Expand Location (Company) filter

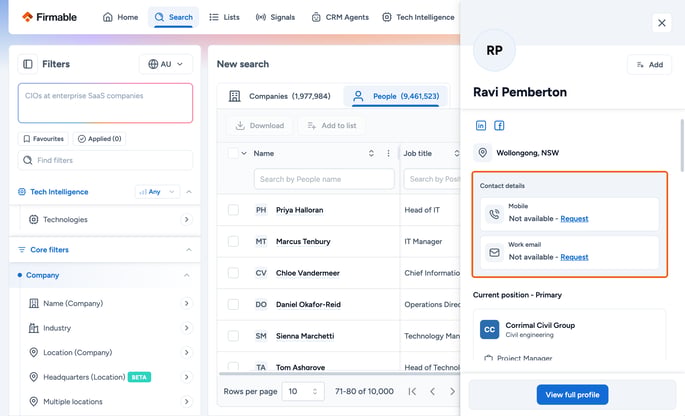pos(187,352)
